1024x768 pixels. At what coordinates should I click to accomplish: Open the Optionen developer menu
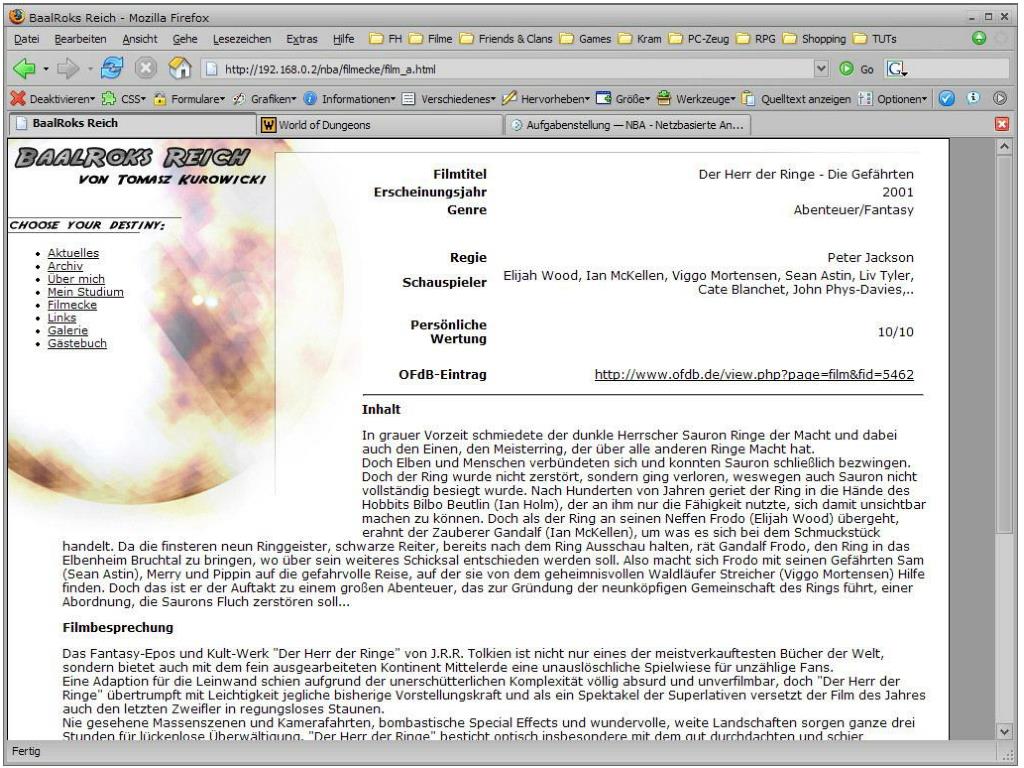[x=892, y=99]
